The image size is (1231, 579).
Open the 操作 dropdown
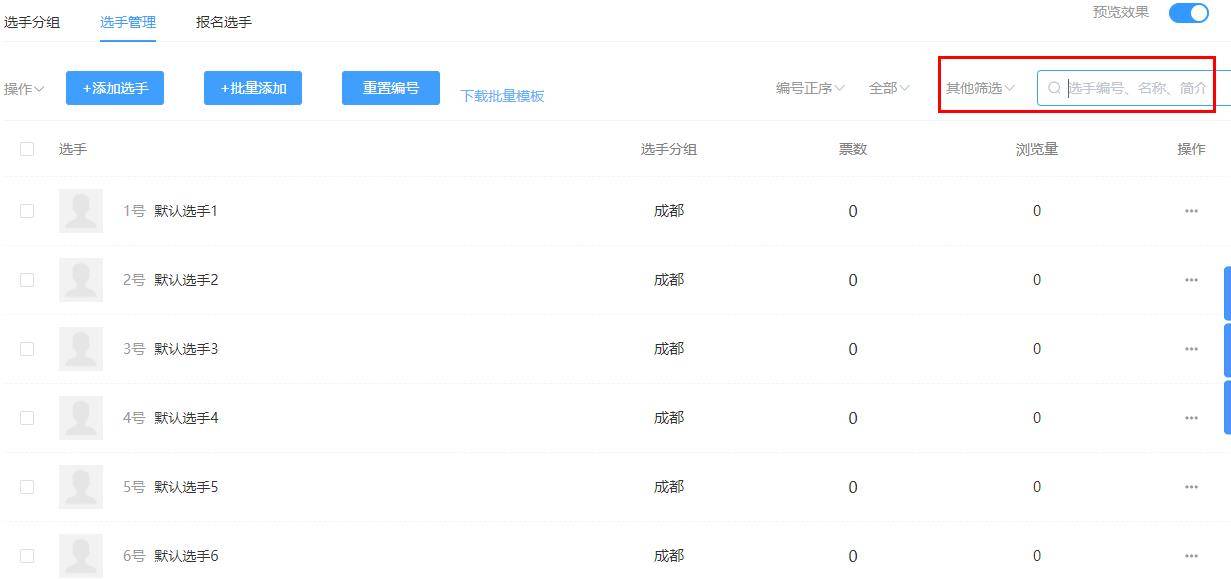point(24,89)
